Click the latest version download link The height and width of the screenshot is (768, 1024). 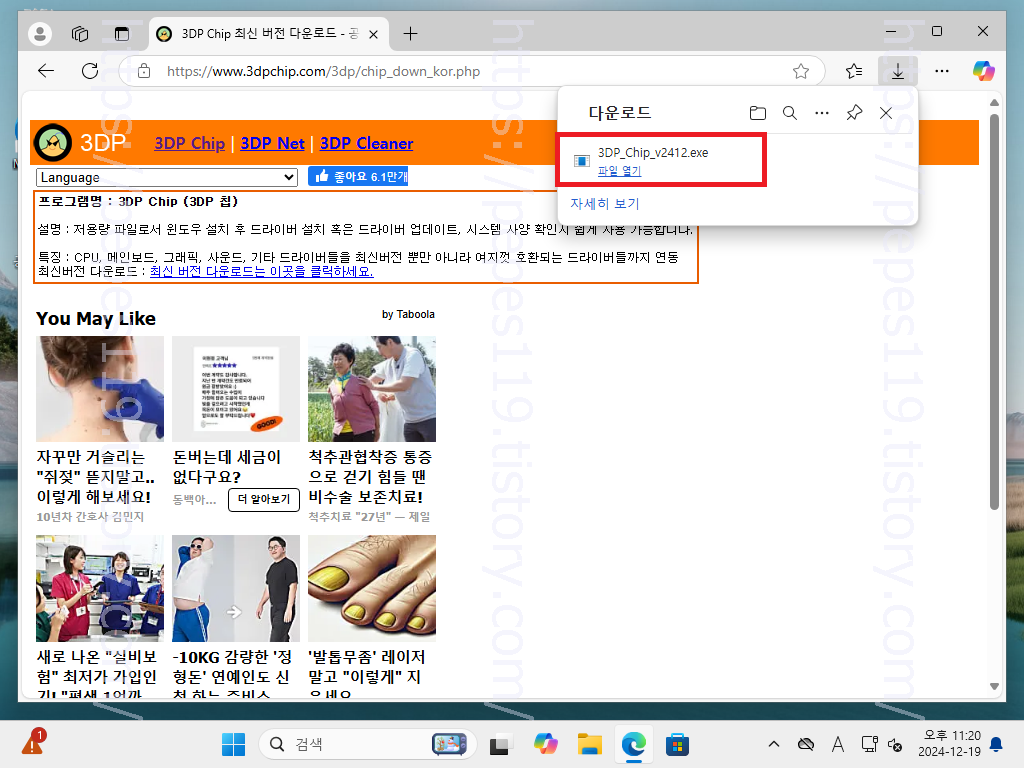[261, 271]
